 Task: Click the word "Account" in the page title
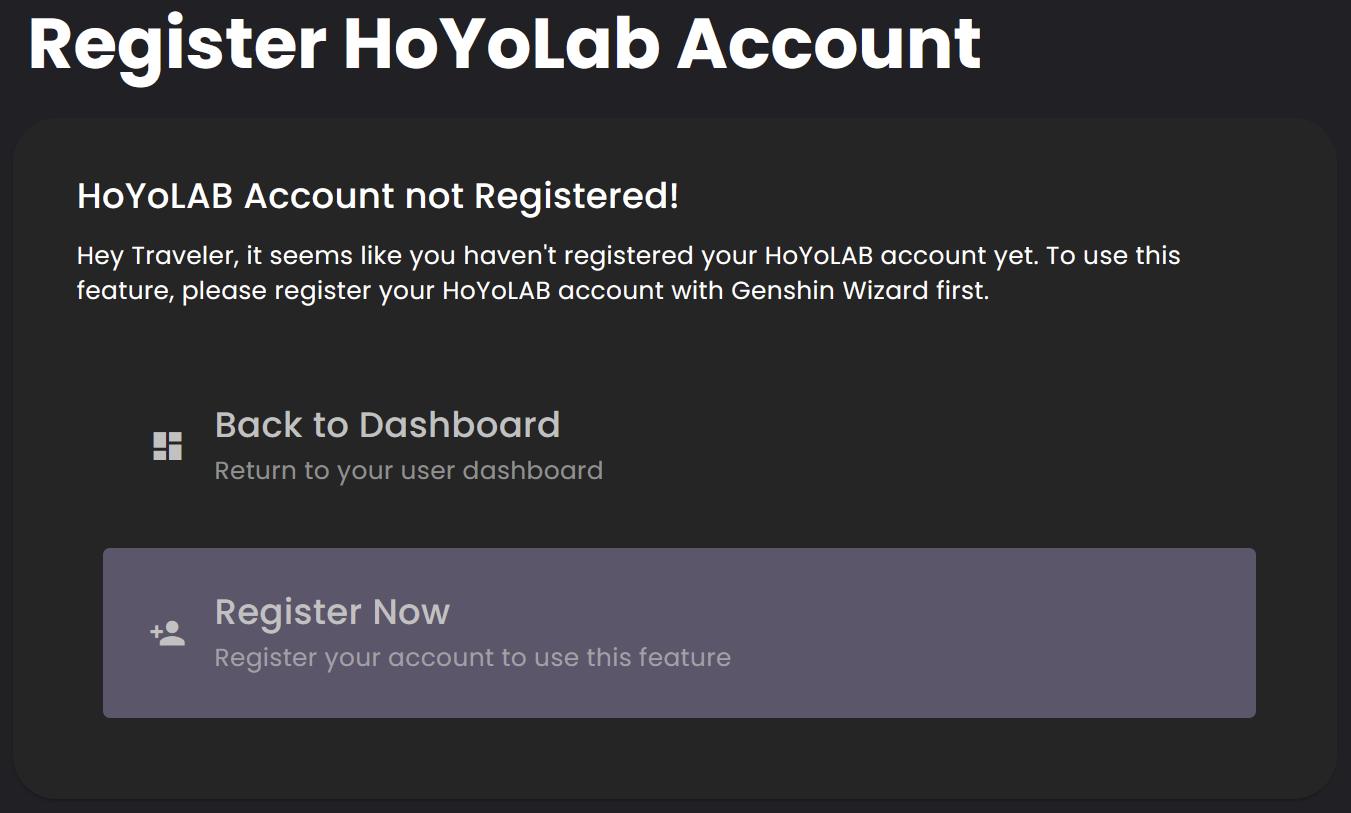[x=829, y=43]
